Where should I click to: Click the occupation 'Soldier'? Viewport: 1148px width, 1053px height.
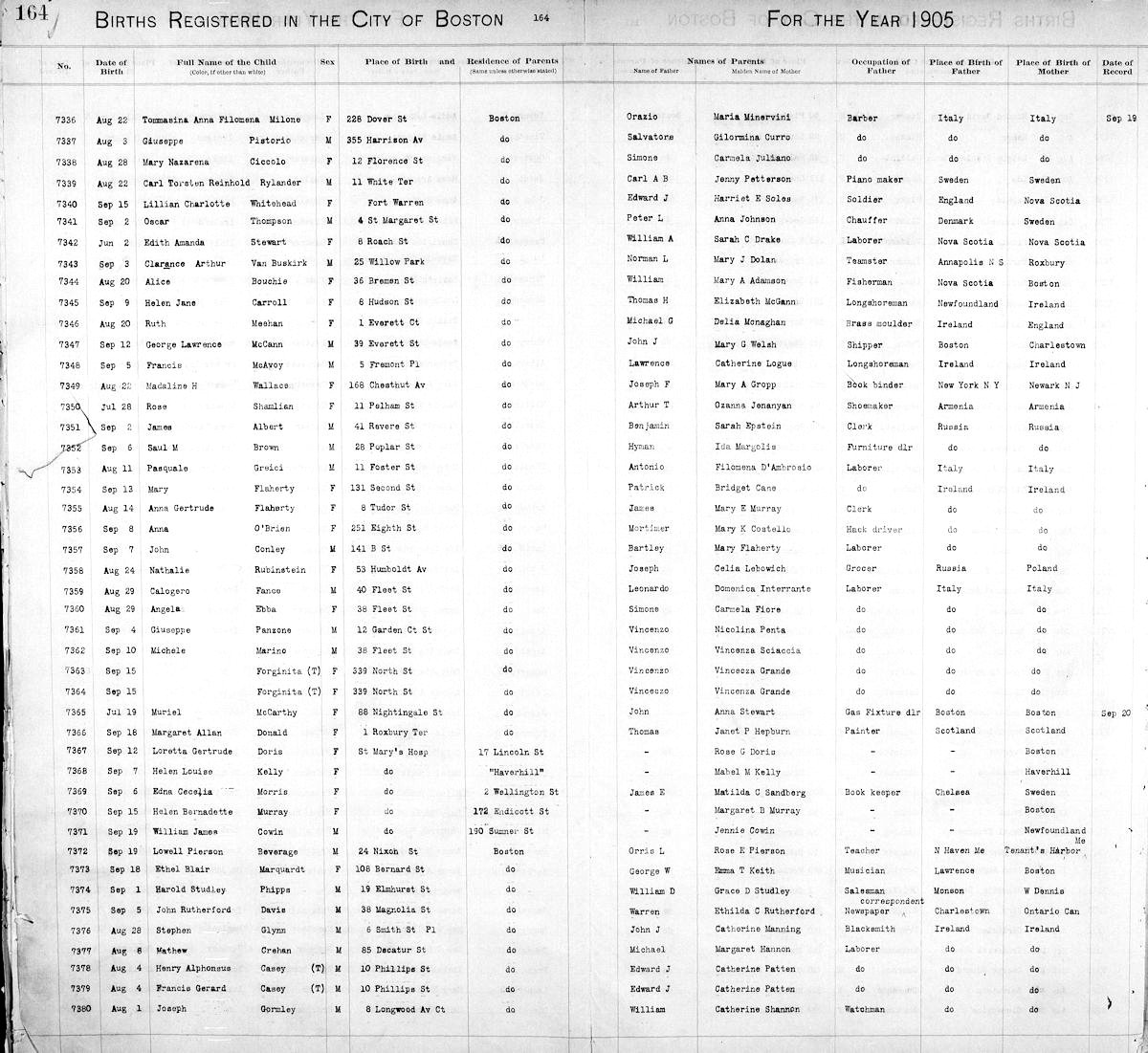point(866,200)
